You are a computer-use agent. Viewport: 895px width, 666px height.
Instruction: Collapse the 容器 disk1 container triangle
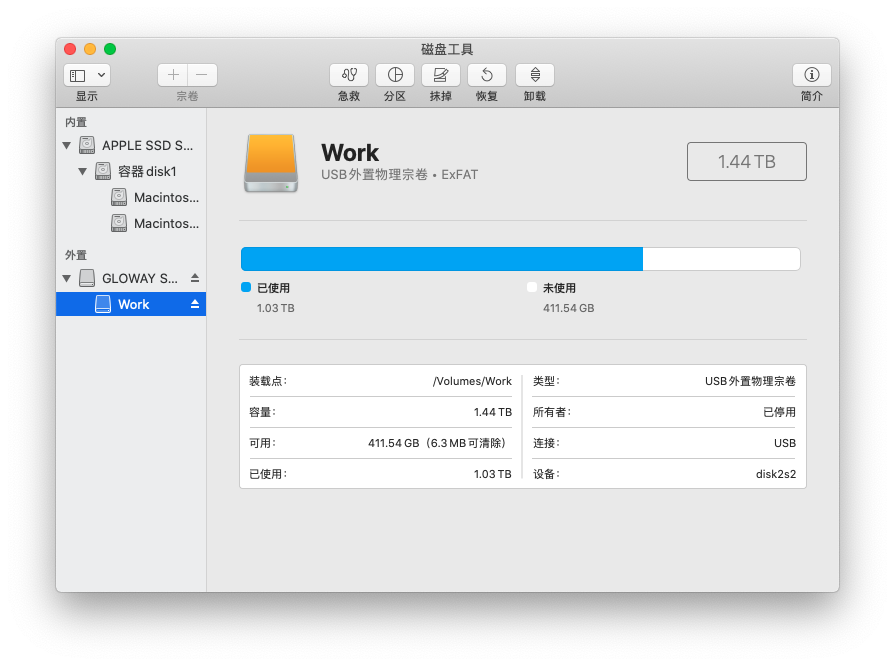tap(83, 172)
